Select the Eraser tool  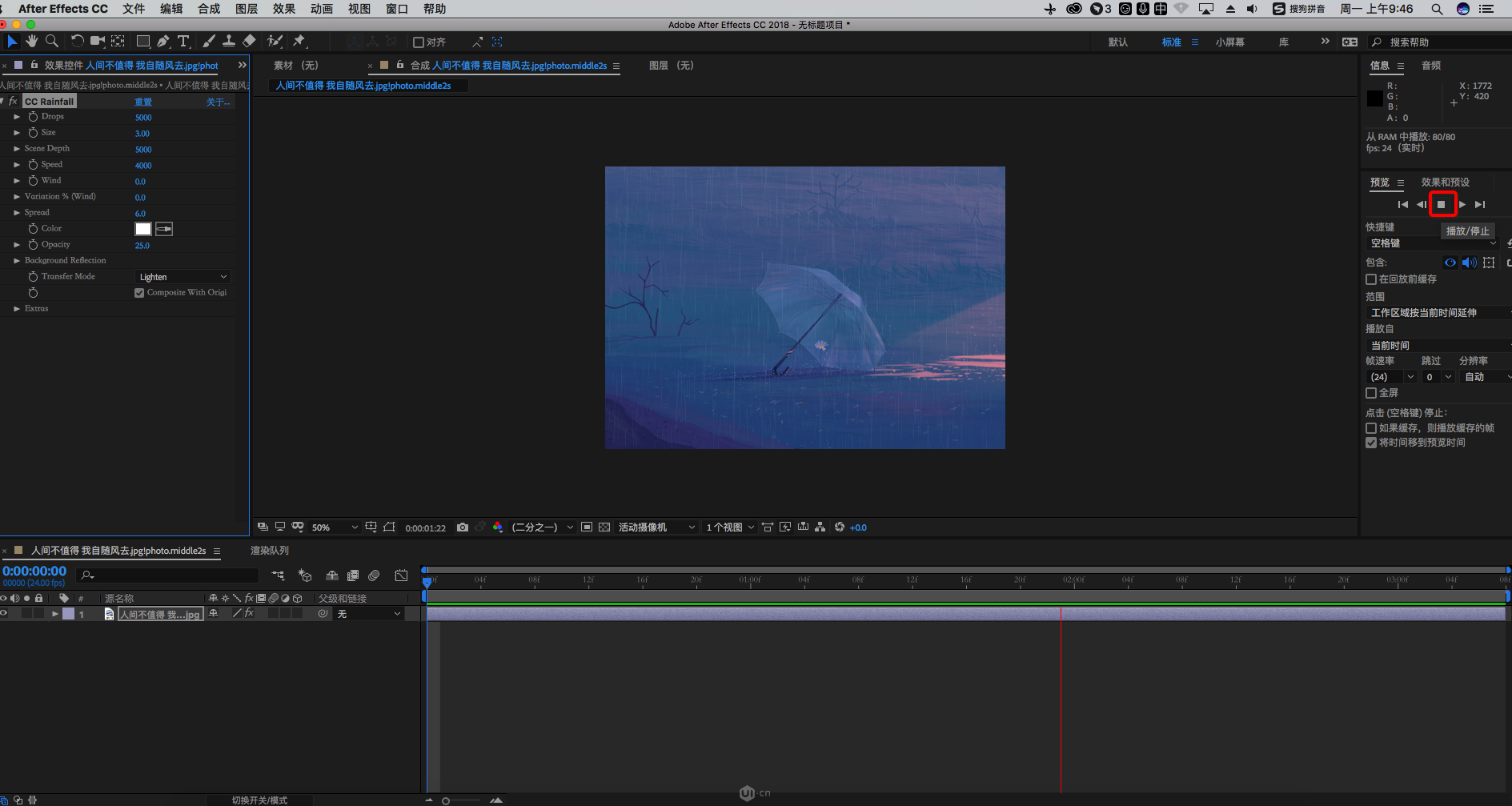pos(249,41)
